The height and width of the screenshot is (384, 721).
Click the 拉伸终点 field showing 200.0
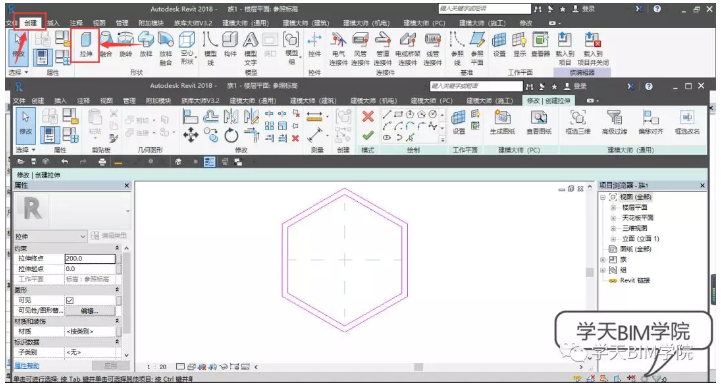coord(90,258)
